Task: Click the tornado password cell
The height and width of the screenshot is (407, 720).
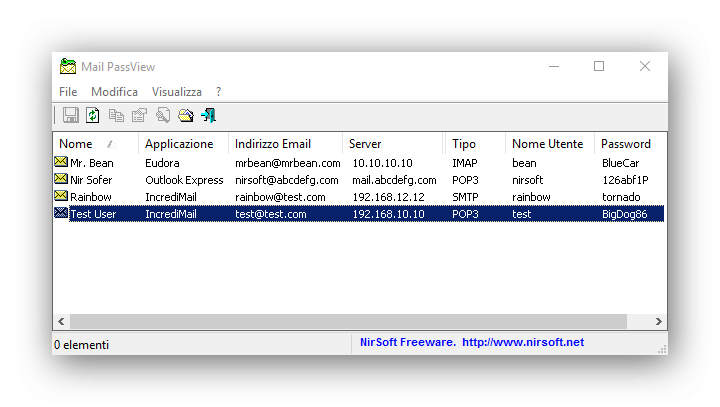Action: point(621,197)
